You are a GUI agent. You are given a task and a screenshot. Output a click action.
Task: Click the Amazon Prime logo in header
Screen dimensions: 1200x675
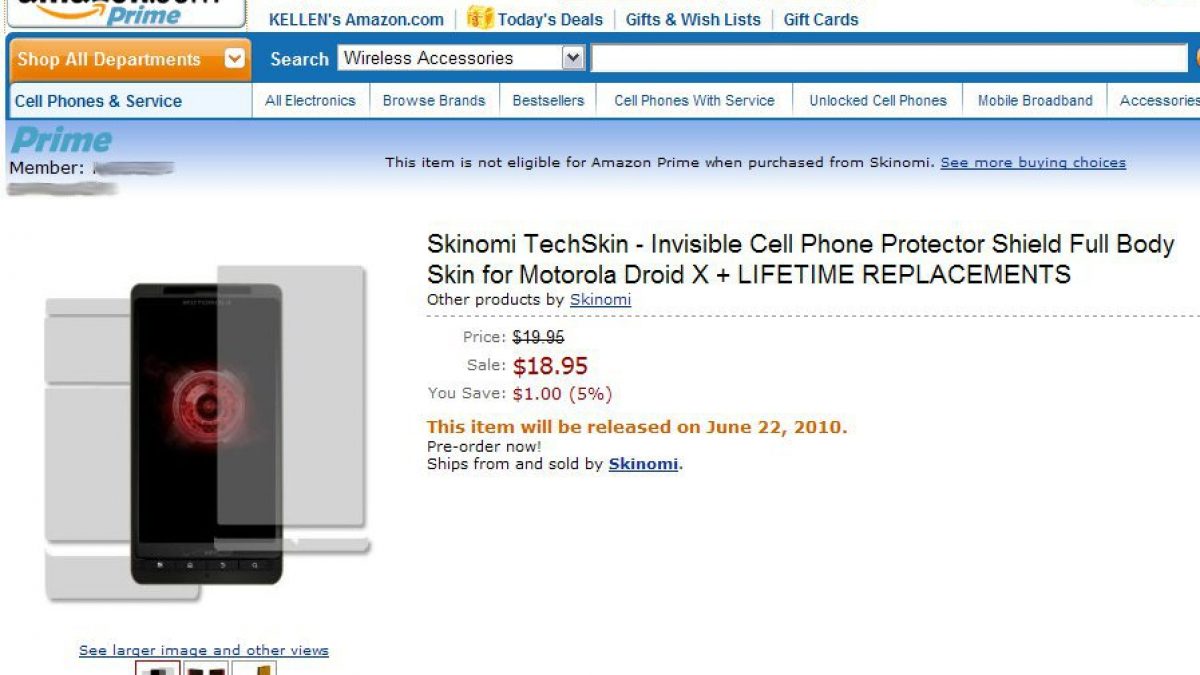coord(127,12)
